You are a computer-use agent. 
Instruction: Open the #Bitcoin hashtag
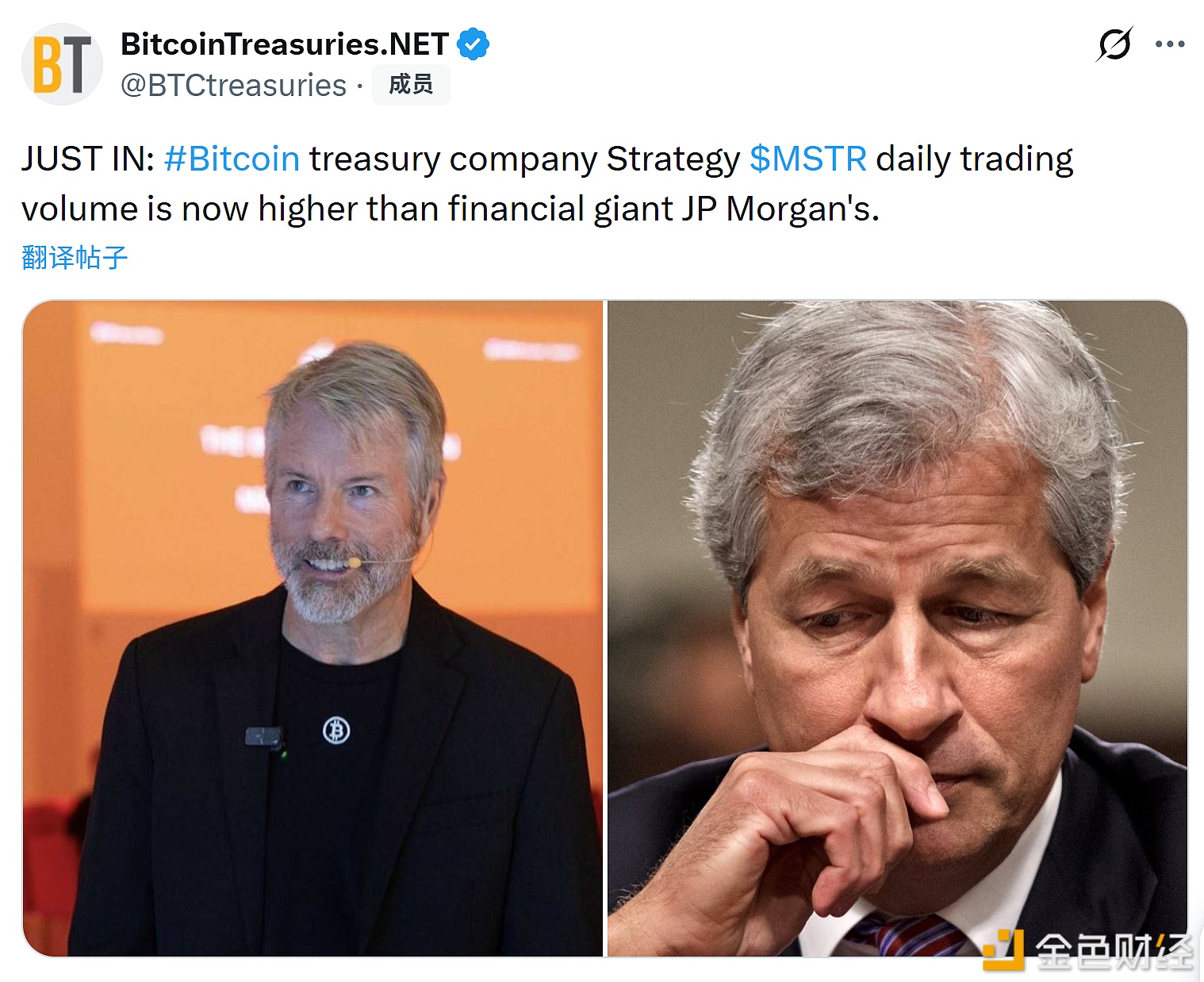point(232,159)
